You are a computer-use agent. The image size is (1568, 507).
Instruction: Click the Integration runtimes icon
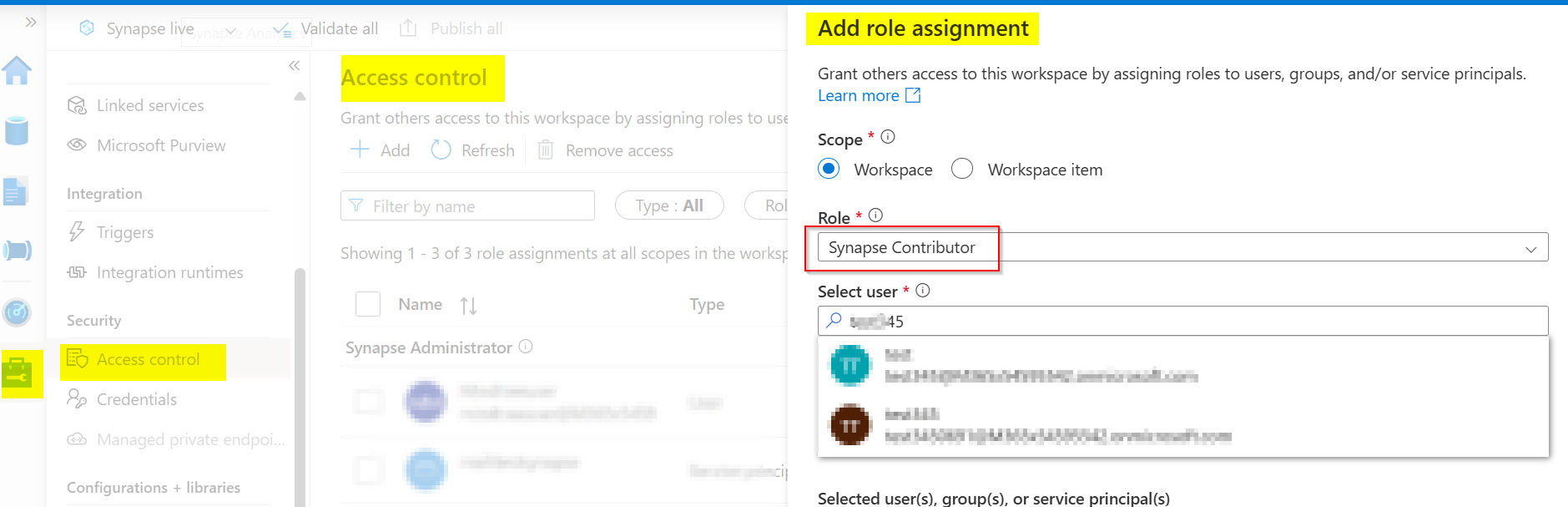[x=77, y=272]
